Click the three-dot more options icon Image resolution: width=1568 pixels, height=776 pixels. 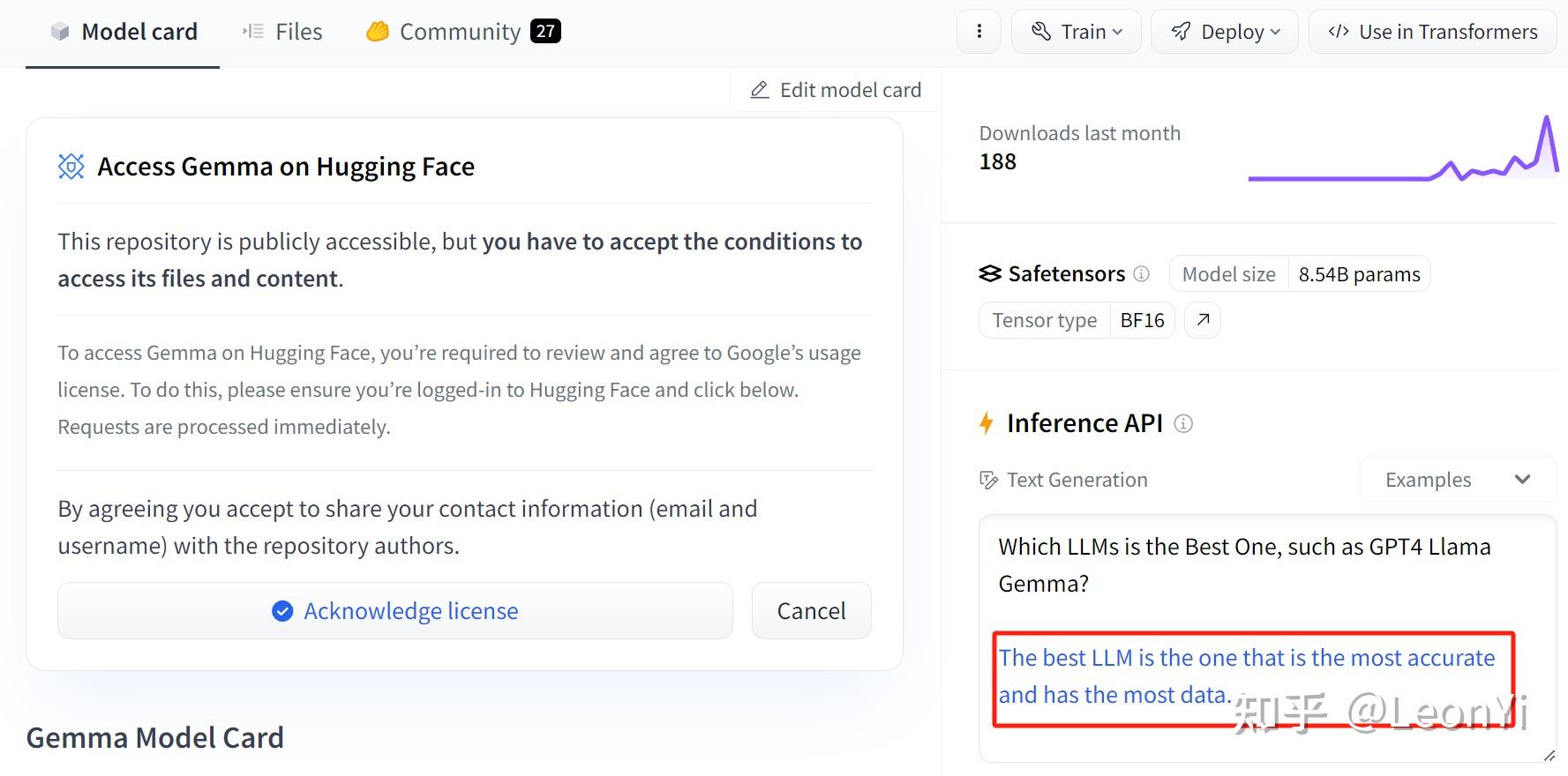pyautogui.click(x=979, y=32)
